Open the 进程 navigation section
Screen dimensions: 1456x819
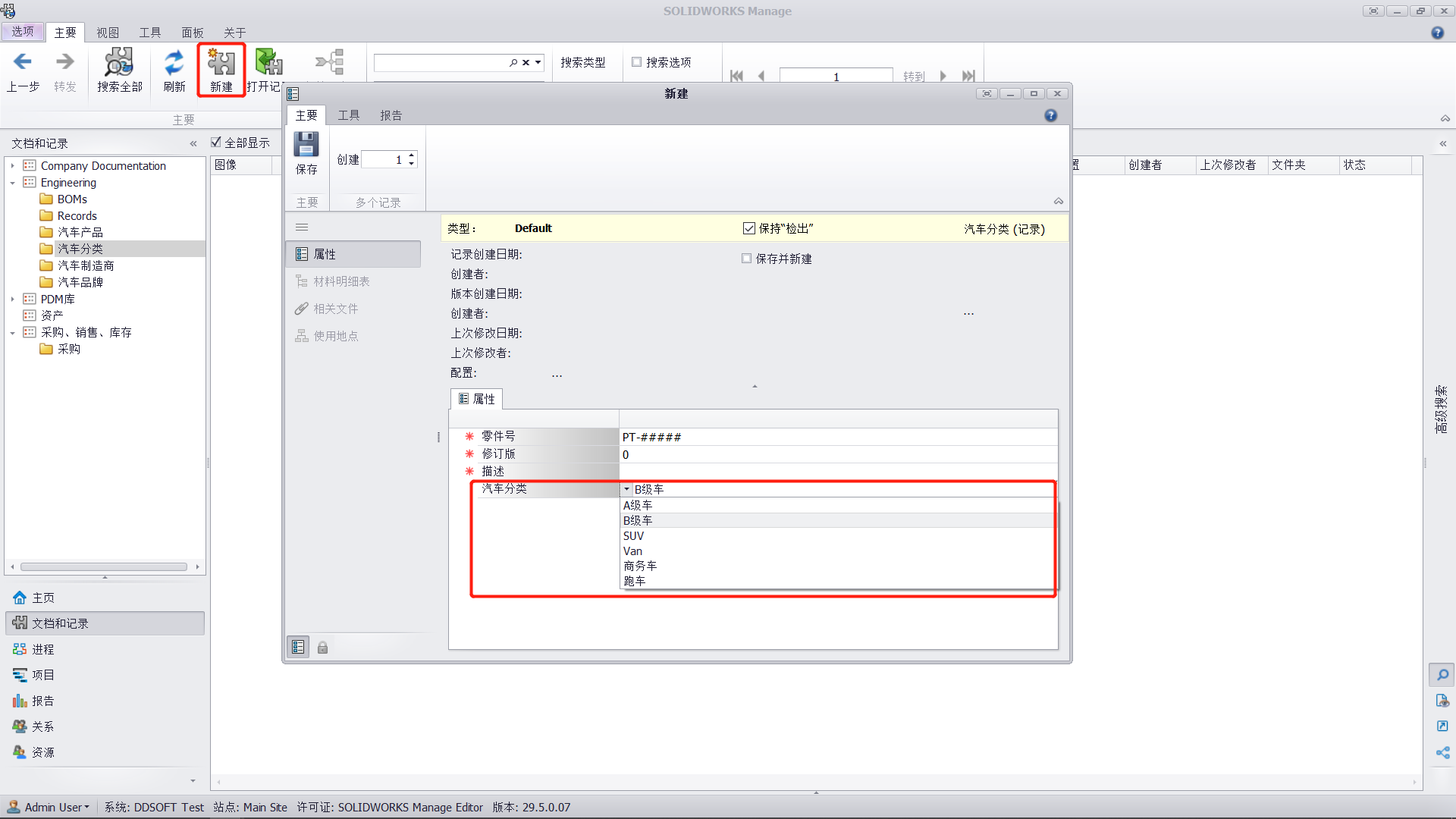click(x=42, y=649)
